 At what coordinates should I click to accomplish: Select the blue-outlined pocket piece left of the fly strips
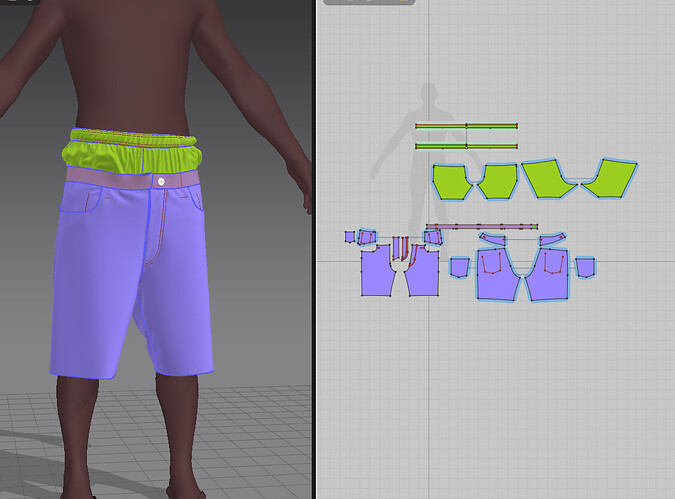click(367, 237)
